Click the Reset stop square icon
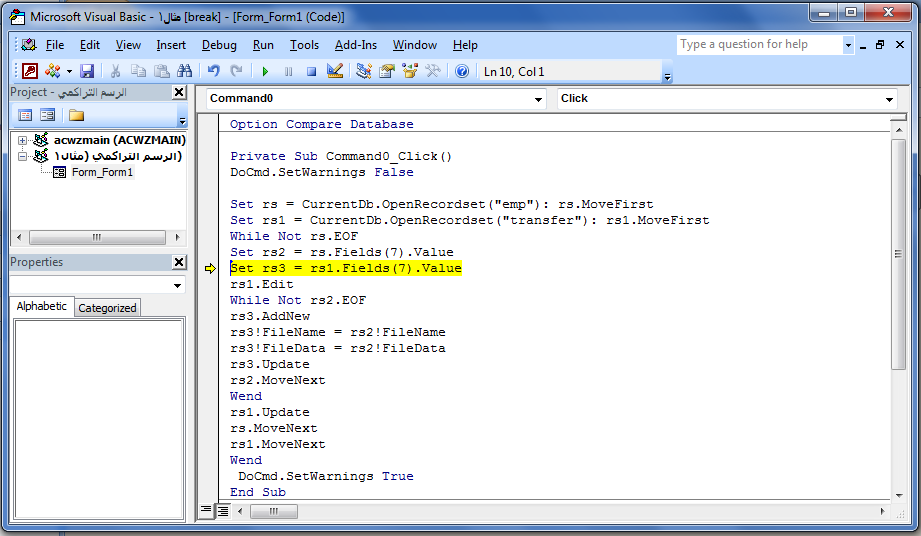Image resolution: width=921 pixels, height=536 pixels. point(311,71)
